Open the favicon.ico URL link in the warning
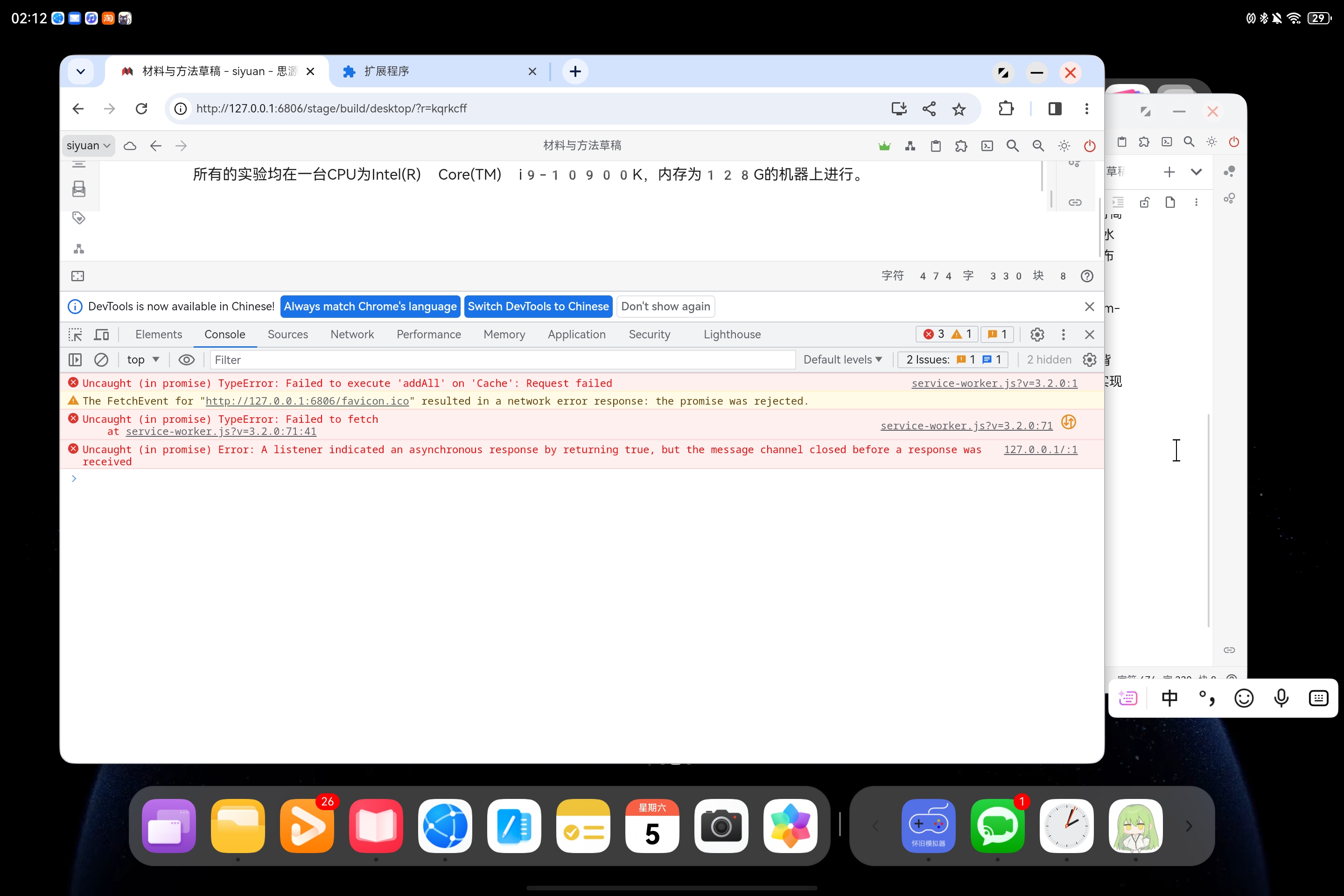This screenshot has height=896, width=1344. 307,401
